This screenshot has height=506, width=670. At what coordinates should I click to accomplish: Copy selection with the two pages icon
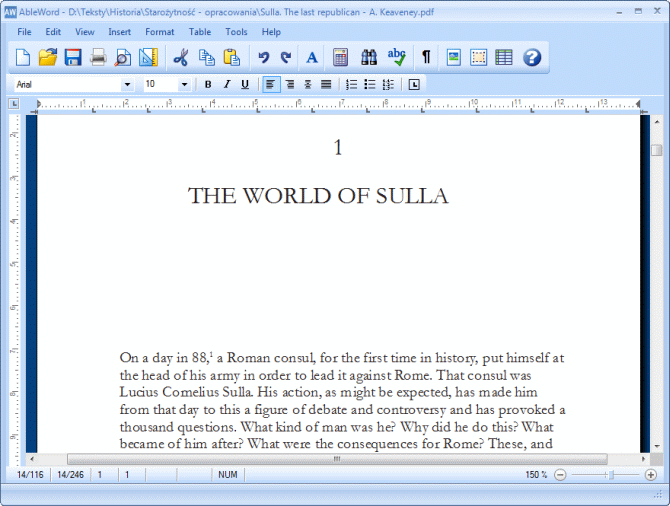pyautogui.click(x=207, y=57)
